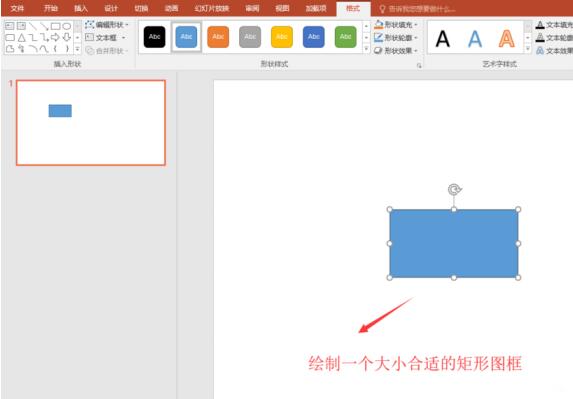The width and height of the screenshot is (573, 399).
Task: Apply the gray Abc shape style
Action: (x=250, y=37)
